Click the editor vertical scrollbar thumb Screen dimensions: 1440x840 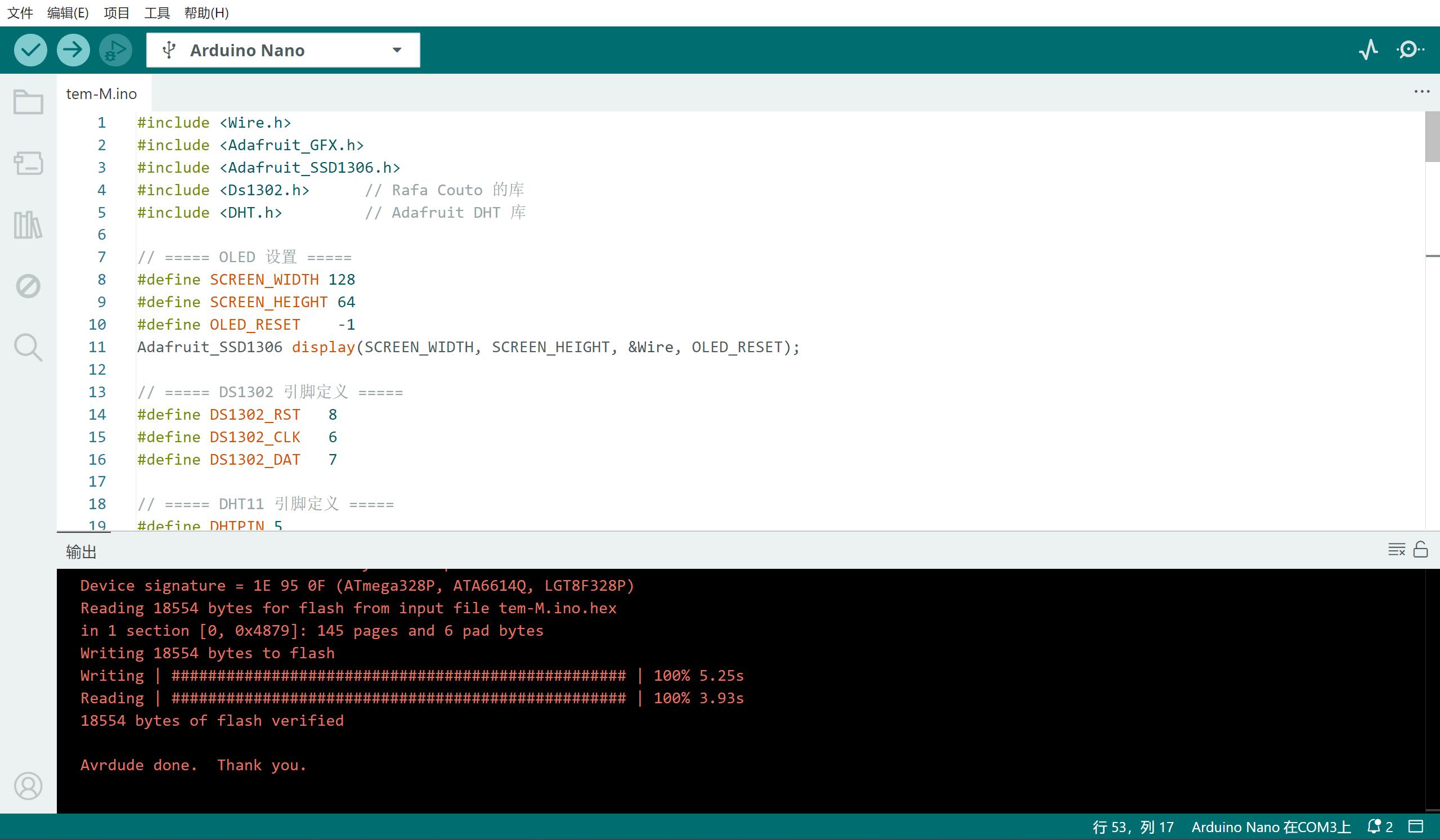point(1432,137)
